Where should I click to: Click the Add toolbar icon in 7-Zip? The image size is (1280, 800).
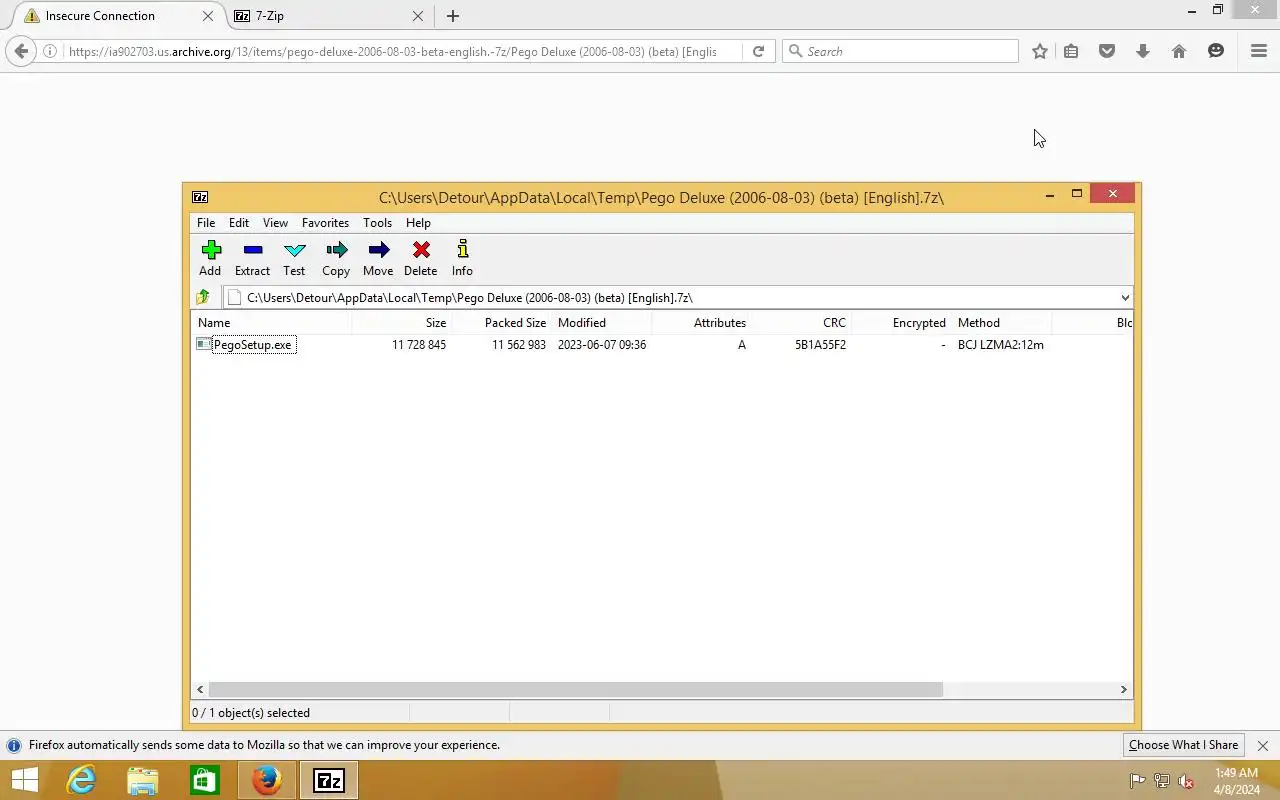point(210,258)
